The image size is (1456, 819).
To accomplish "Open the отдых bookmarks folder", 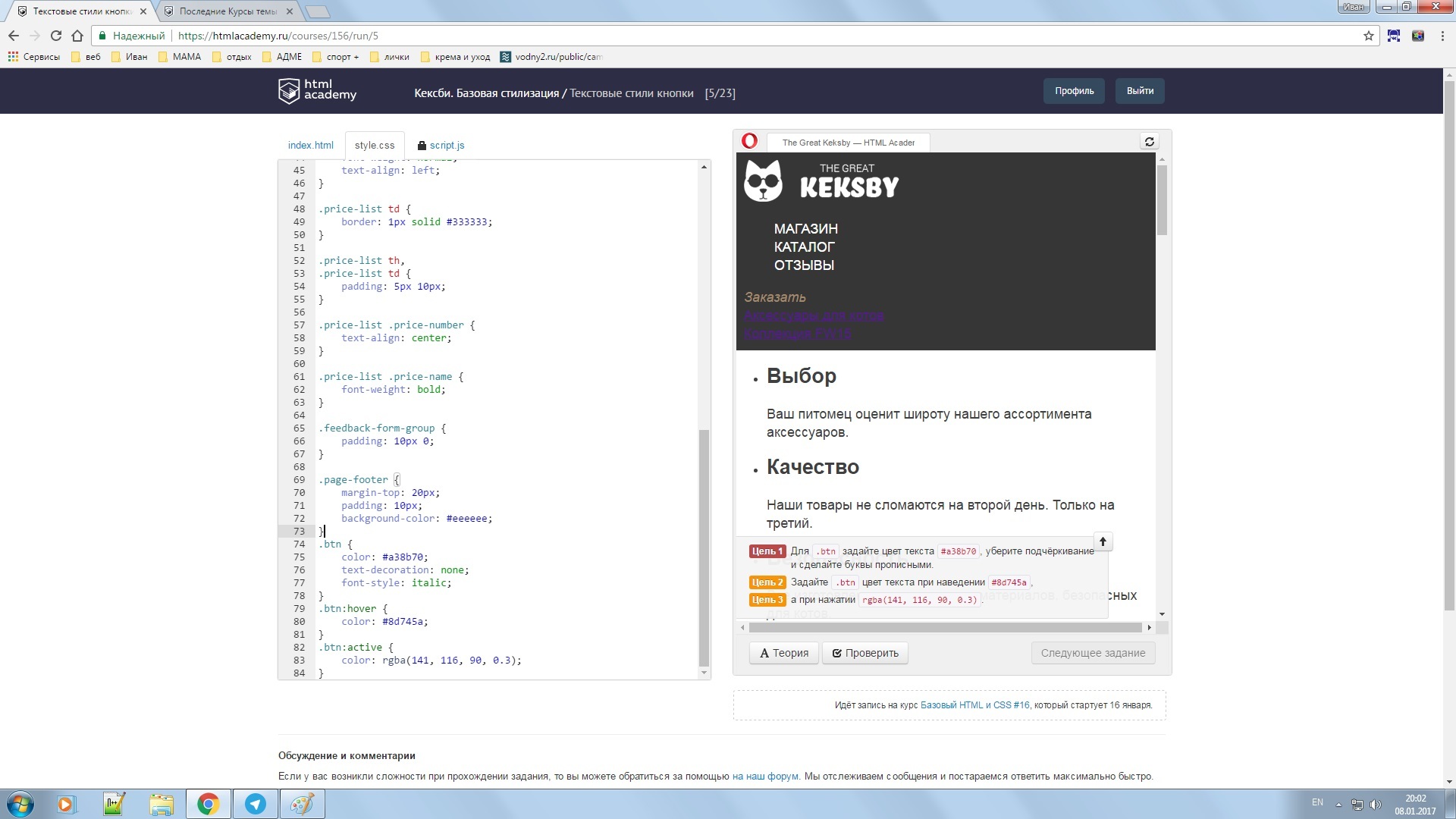I will 232,57.
